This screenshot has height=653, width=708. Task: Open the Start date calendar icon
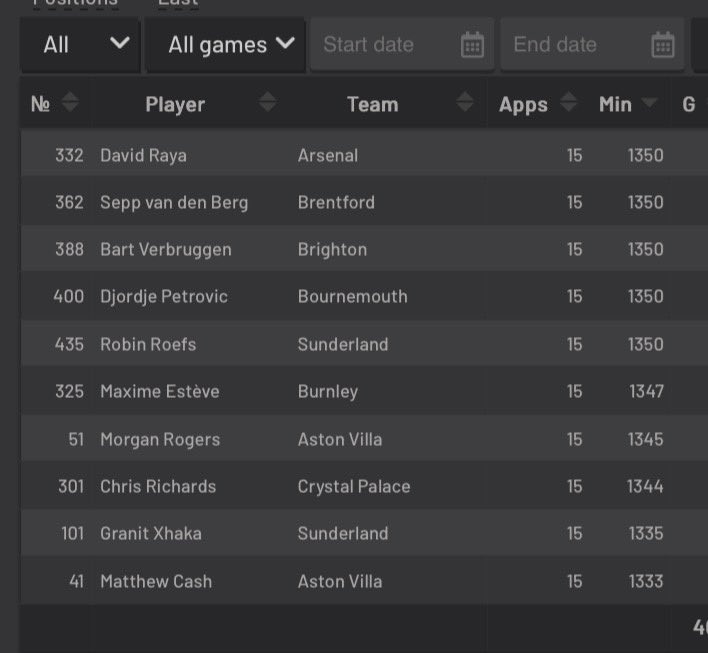[472, 45]
